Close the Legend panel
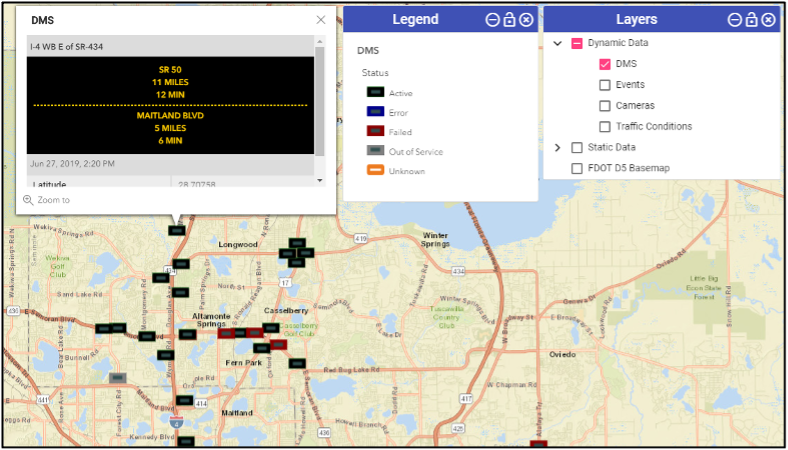This screenshot has height=450, width=788. pos(526,20)
